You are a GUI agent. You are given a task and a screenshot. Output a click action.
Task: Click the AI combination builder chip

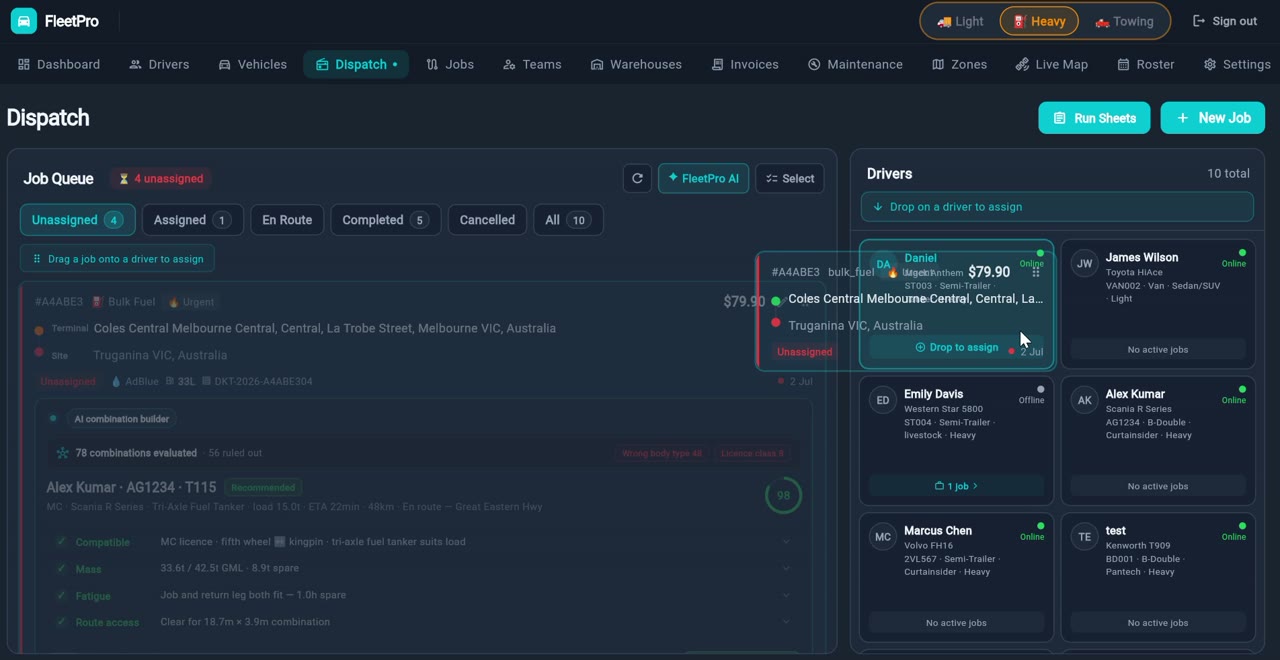pyautogui.click(x=121, y=419)
